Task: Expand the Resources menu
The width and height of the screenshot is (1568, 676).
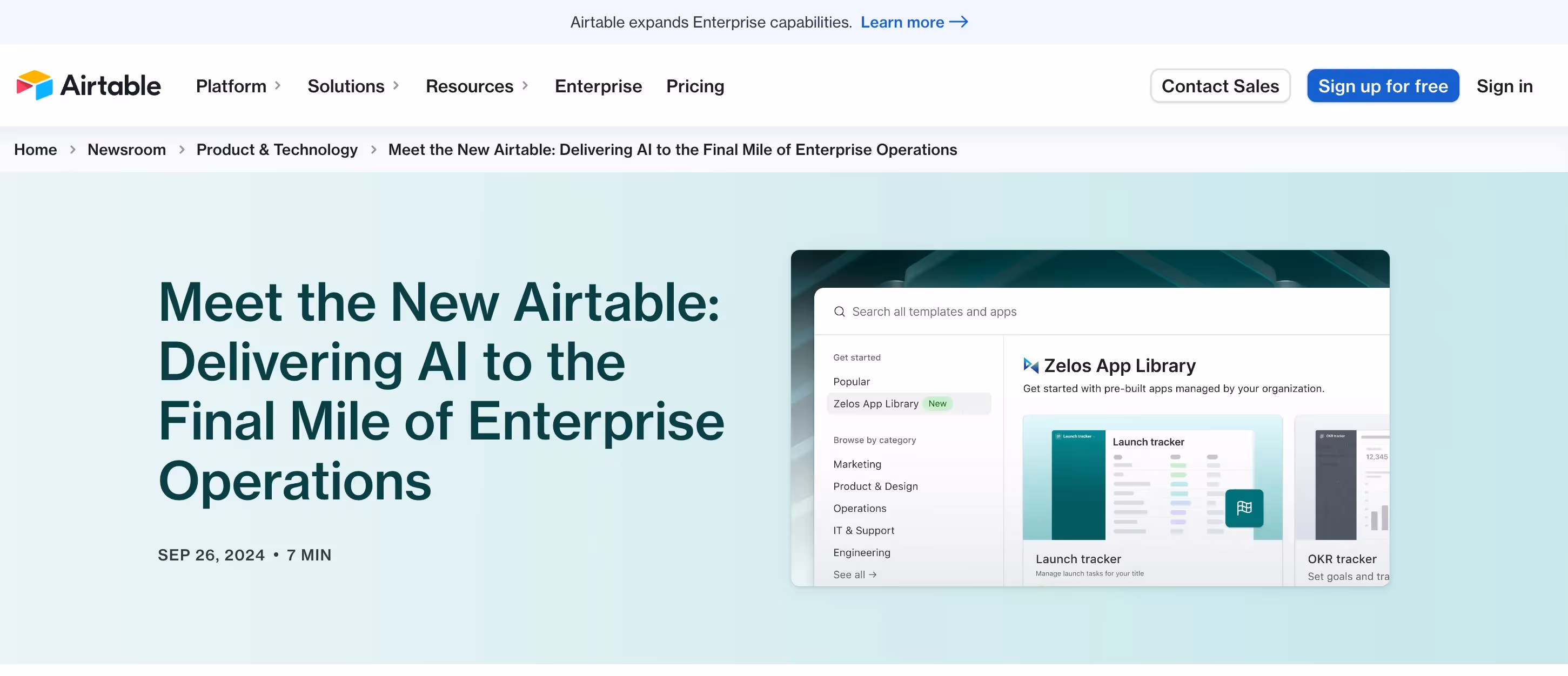Action: point(477,86)
